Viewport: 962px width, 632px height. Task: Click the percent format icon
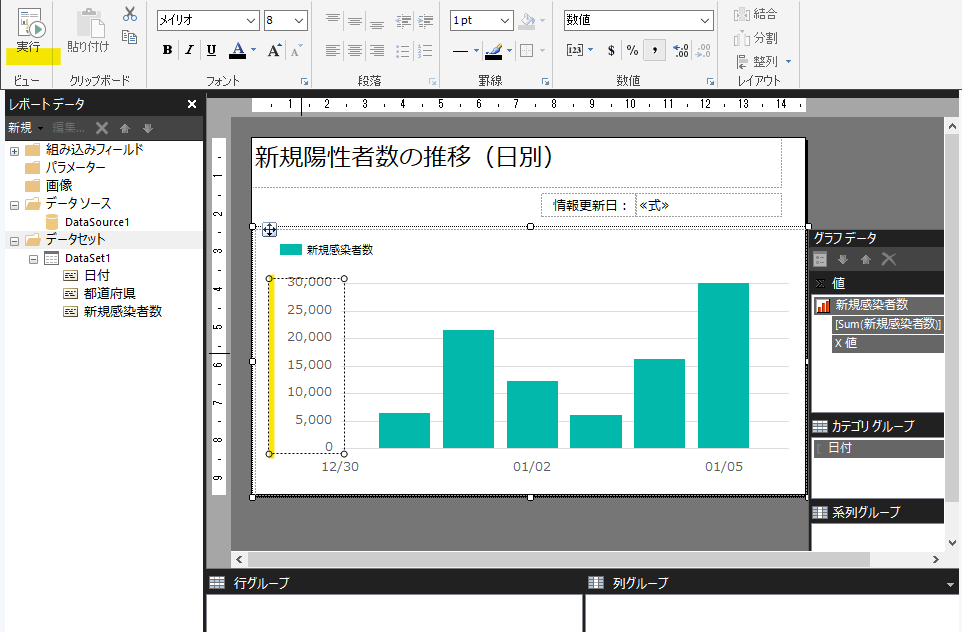[x=632, y=50]
